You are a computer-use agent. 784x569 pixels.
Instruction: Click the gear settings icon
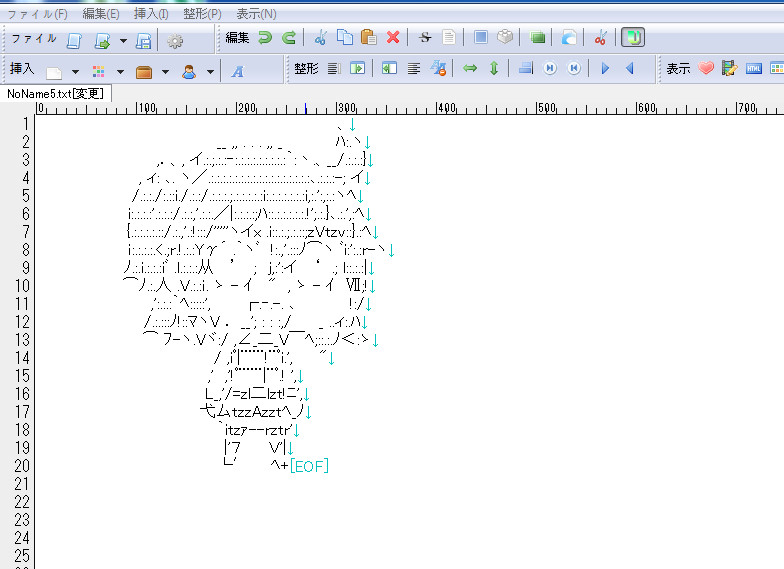(175, 41)
